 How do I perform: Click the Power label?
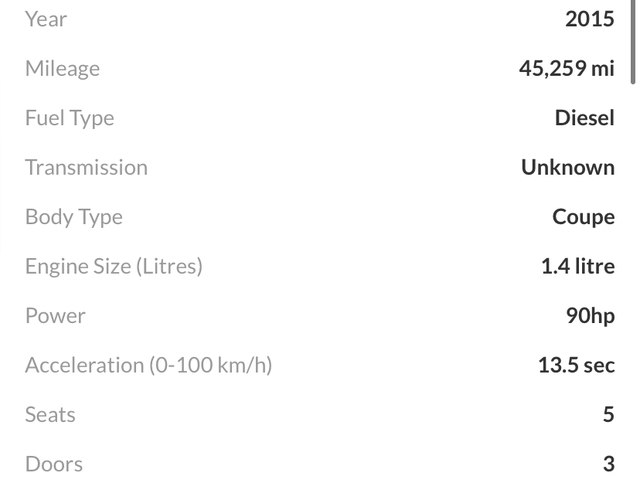55,316
